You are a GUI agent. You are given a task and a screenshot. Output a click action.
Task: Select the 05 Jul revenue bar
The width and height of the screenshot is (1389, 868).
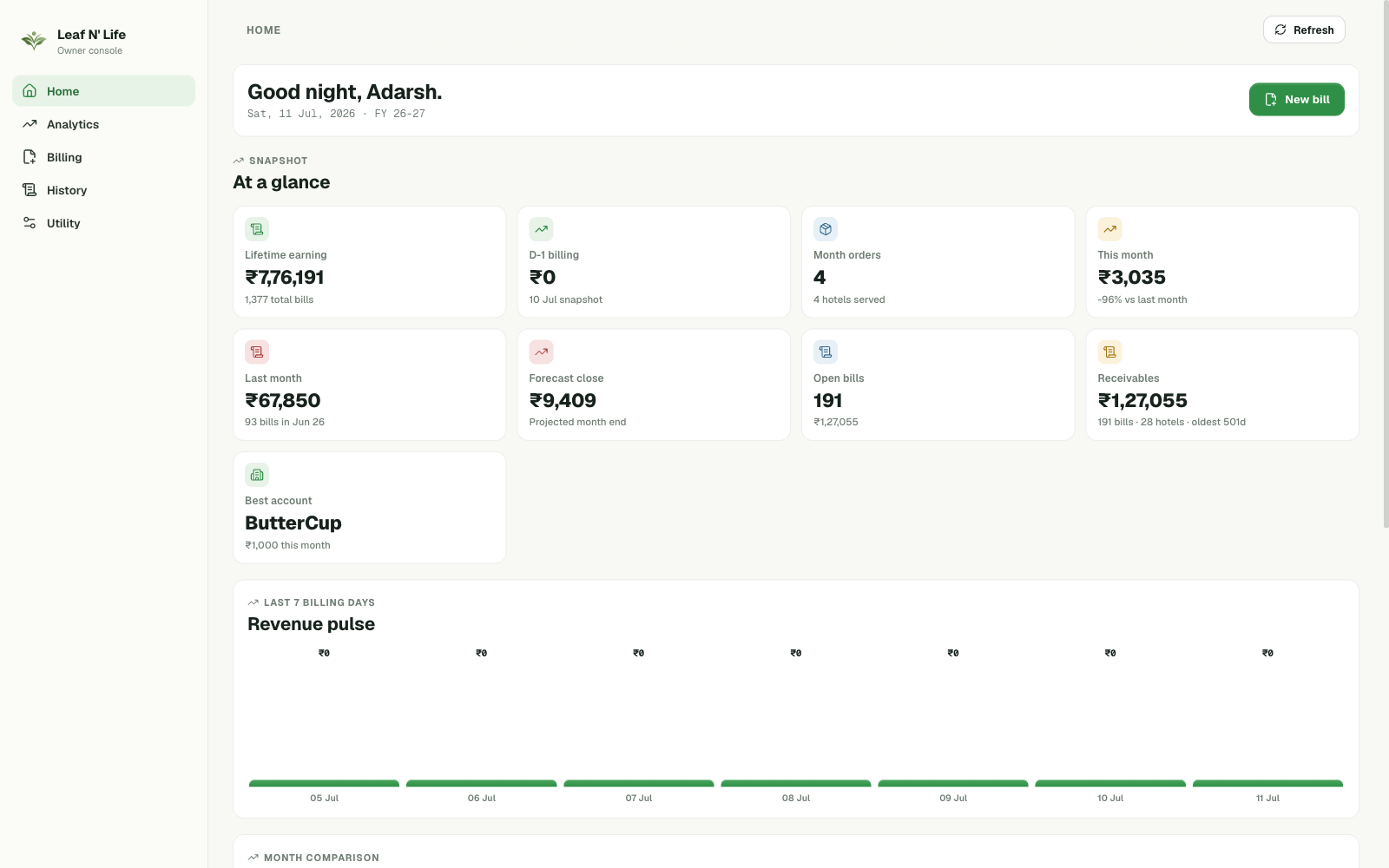click(324, 784)
